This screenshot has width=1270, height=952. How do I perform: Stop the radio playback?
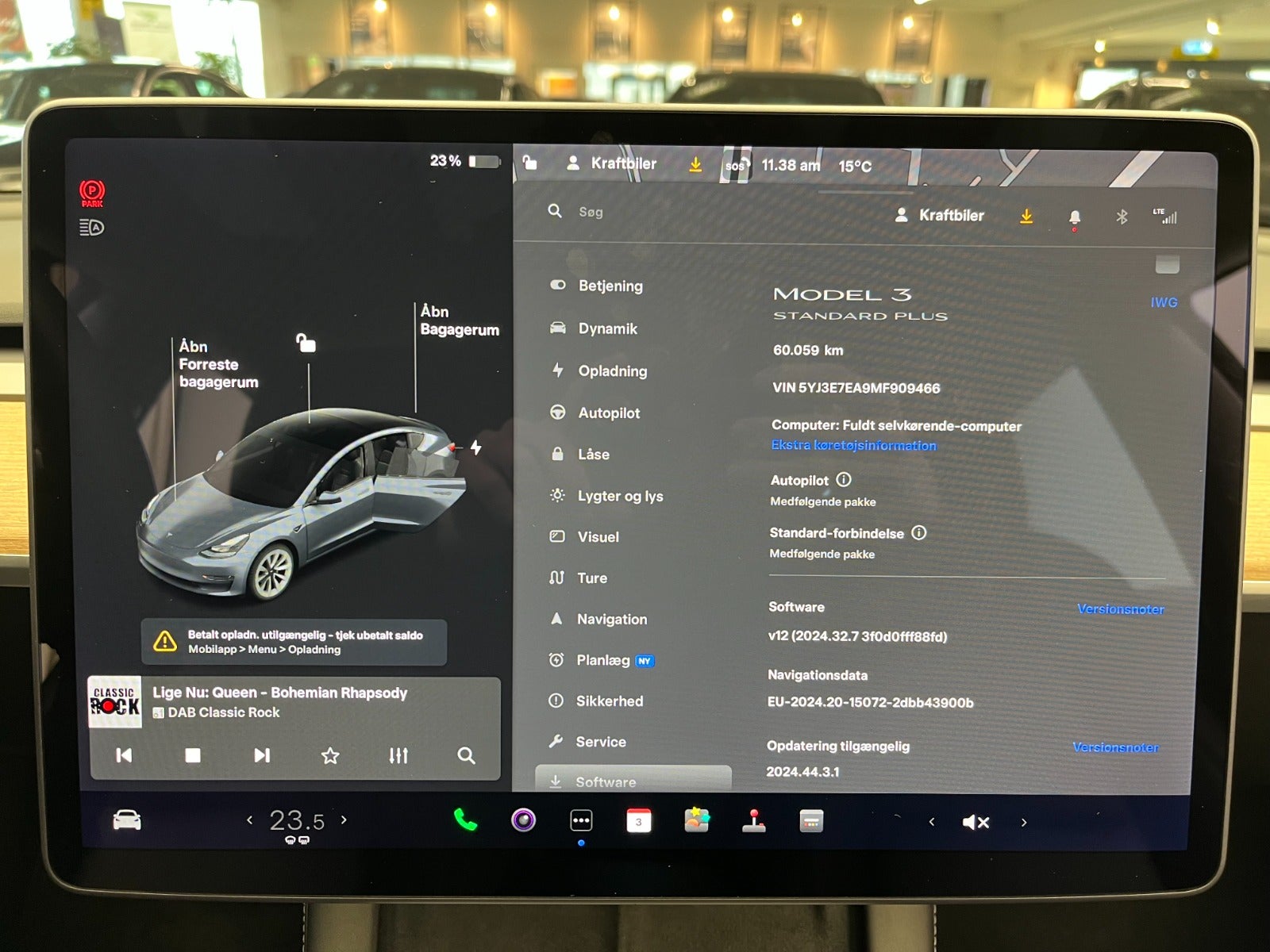[193, 755]
